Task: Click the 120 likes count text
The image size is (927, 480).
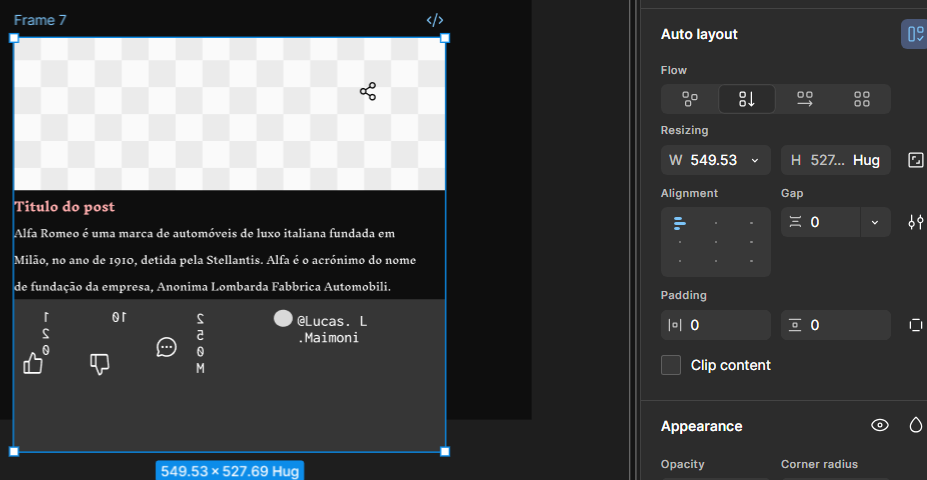Action: (x=46, y=334)
